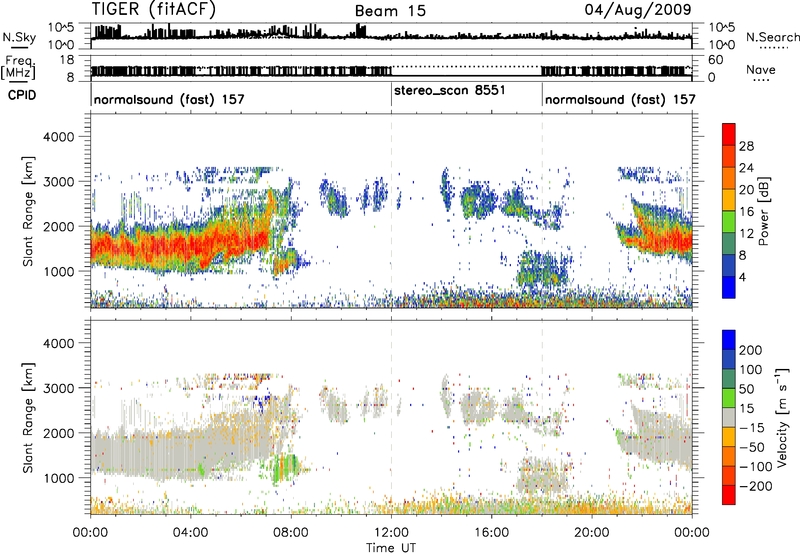Image resolution: width=800 pixels, height=554 pixels.
Task: Click the "1000" tick of the velocity panel
Action: click(58, 478)
